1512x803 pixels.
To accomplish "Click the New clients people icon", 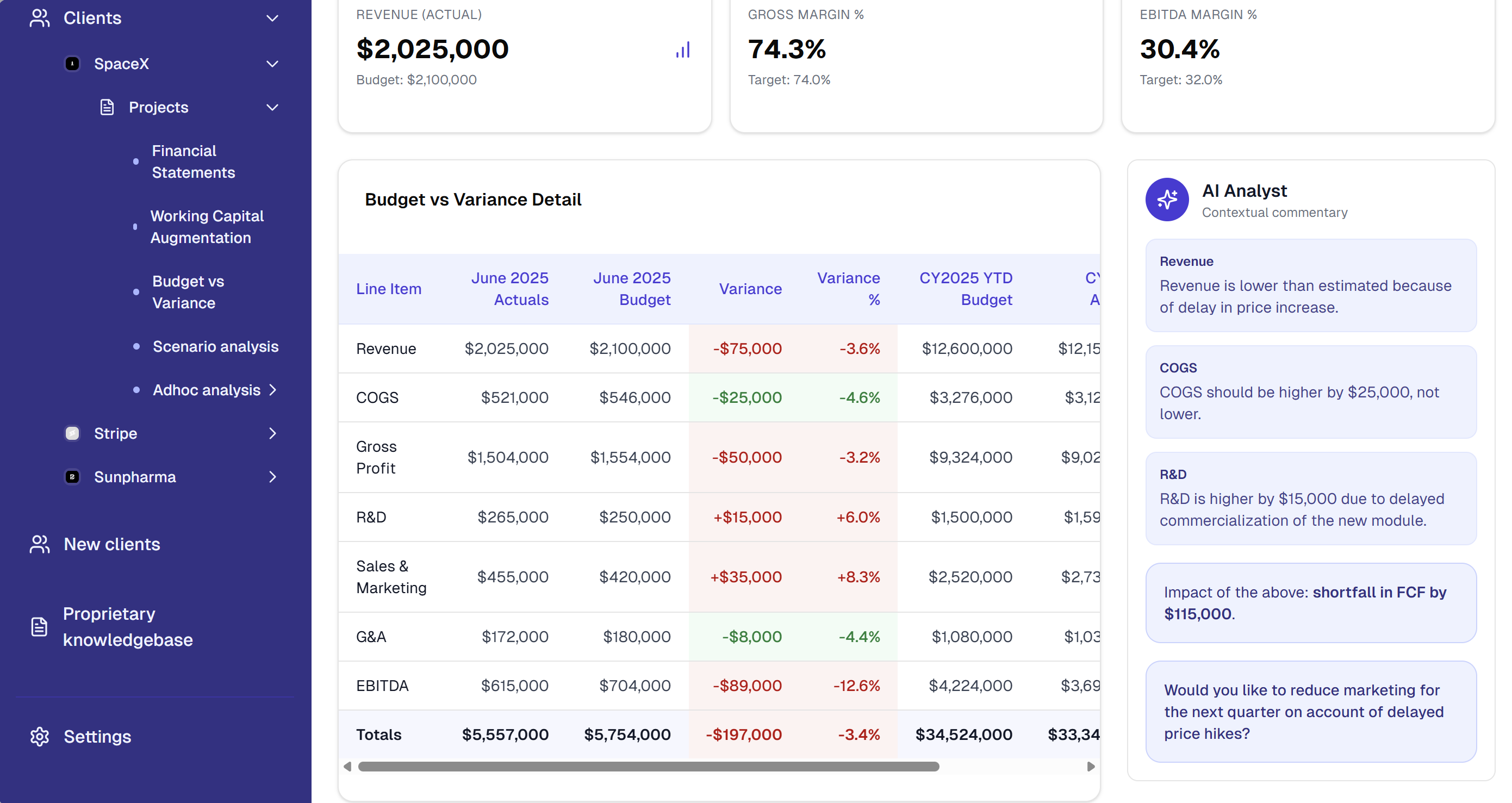I will 39,544.
